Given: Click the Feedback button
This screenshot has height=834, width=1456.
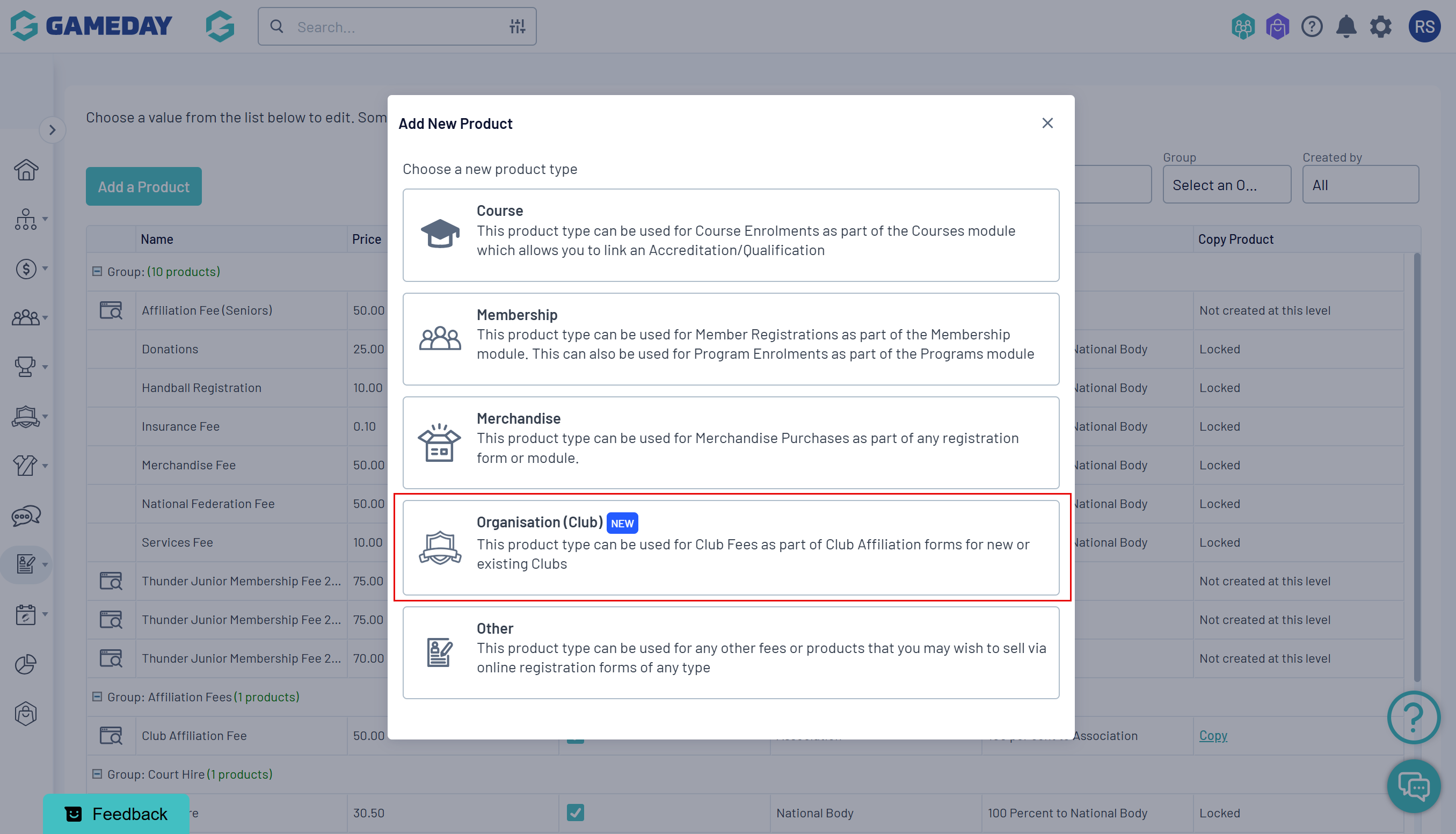Looking at the screenshot, I should (117, 814).
